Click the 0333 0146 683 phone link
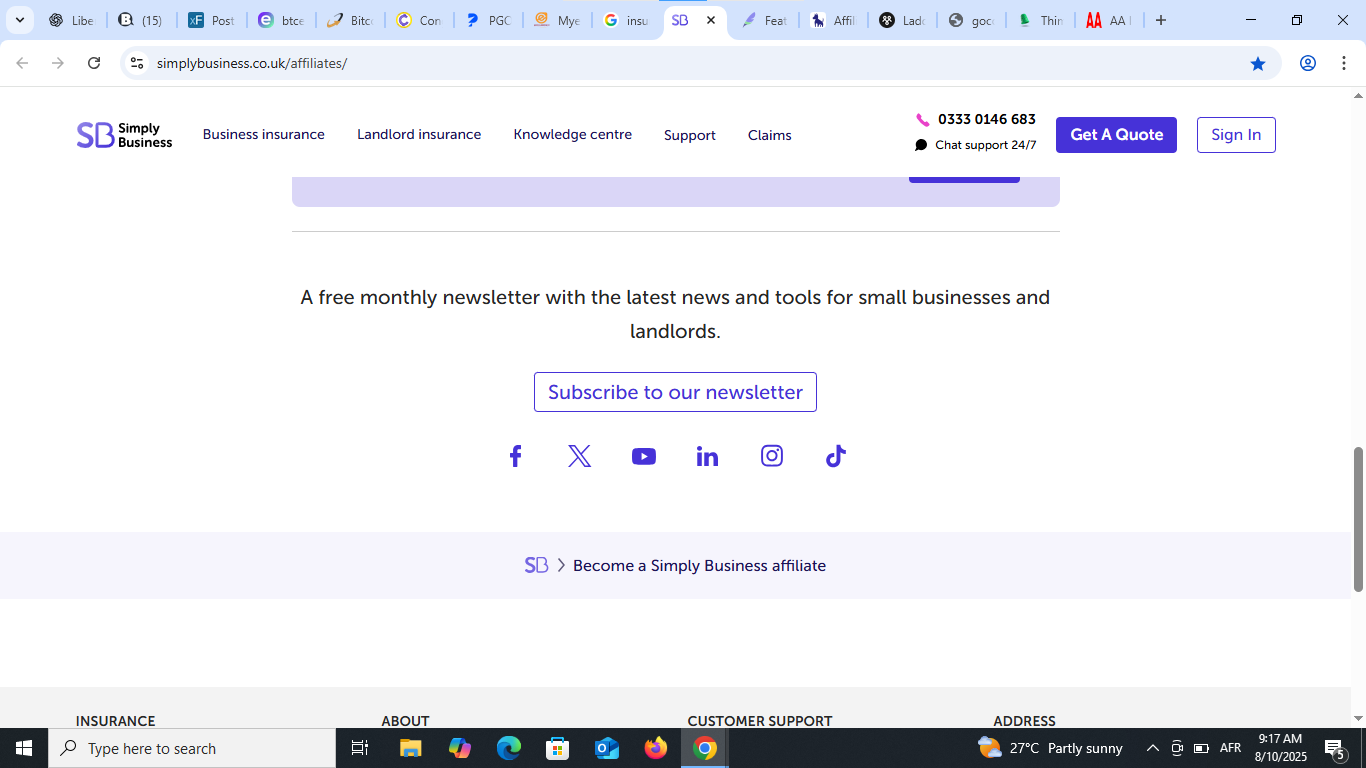Screen dimensions: 1366x768 point(987,119)
